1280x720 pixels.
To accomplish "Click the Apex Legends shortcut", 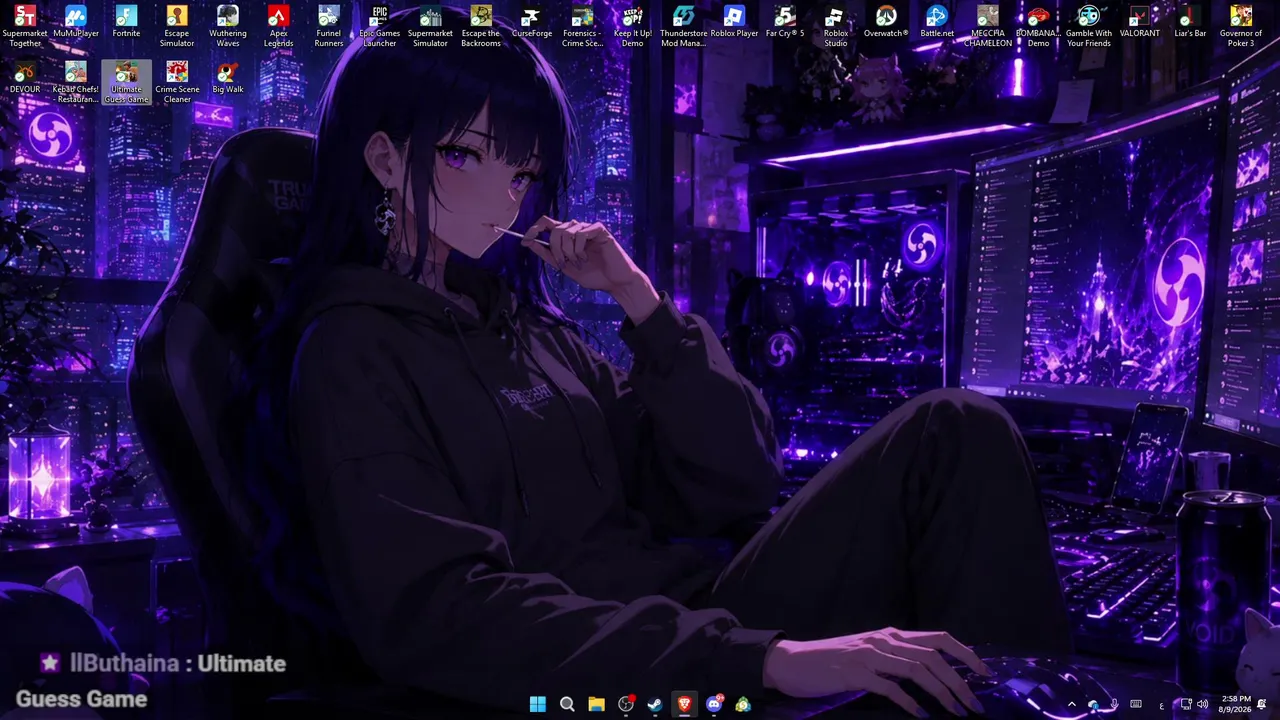I will point(278,27).
